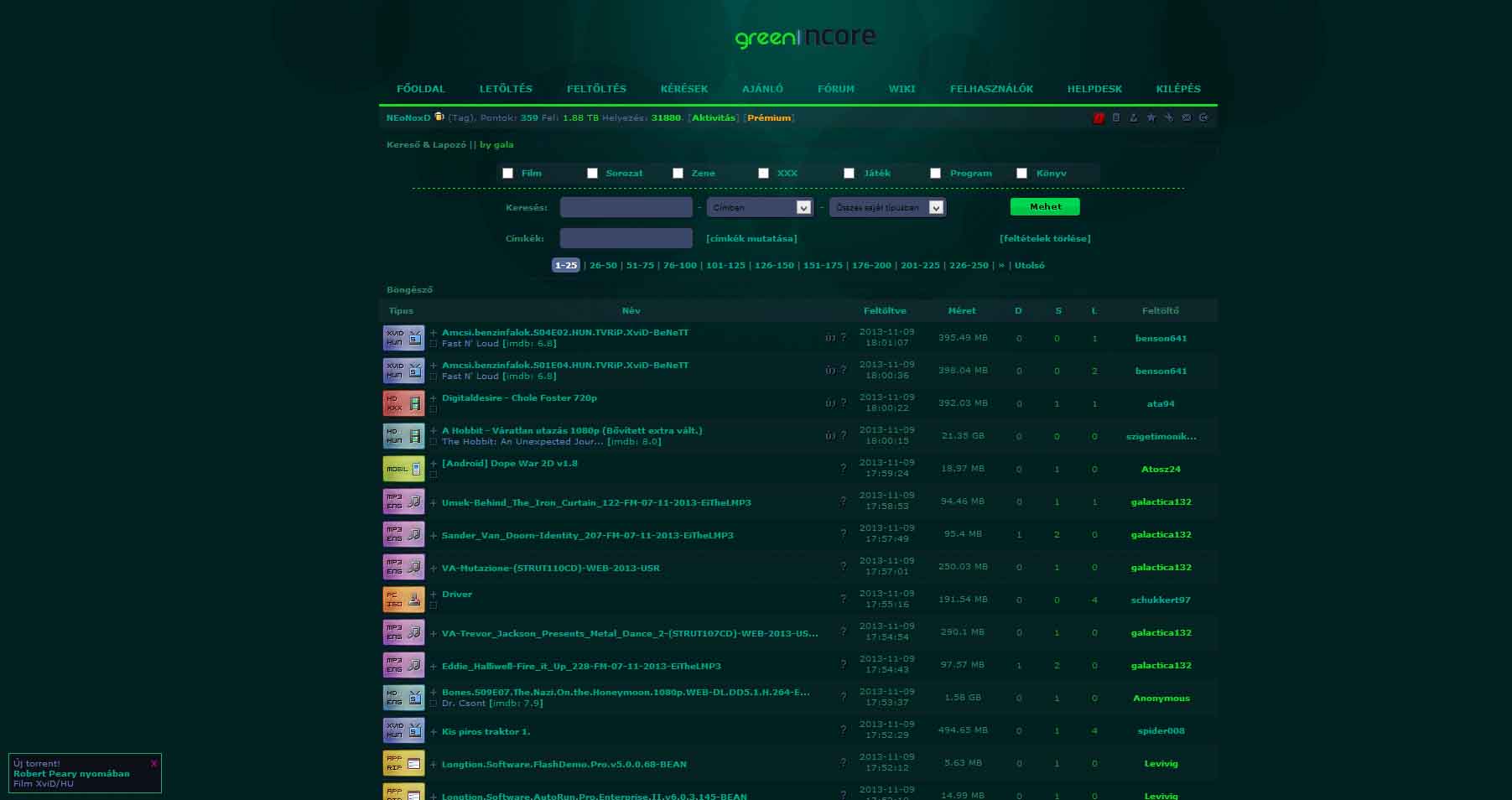This screenshot has width=1512, height=800.
Task: Click MOBIL category icon for Dope War 2D
Action: click(x=403, y=469)
